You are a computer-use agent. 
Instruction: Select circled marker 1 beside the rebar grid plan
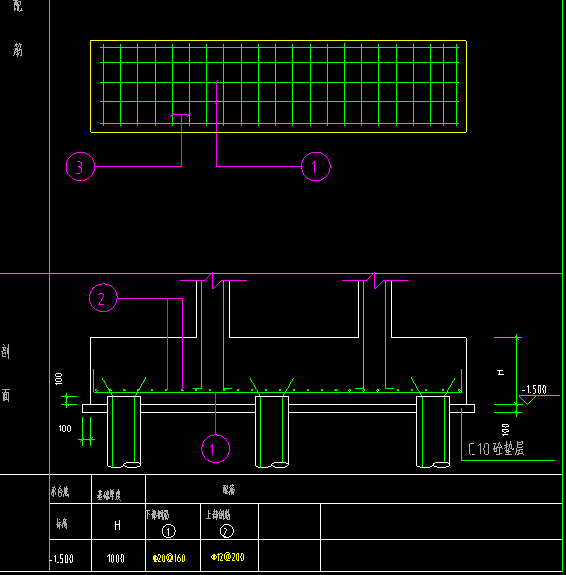click(316, 166)
